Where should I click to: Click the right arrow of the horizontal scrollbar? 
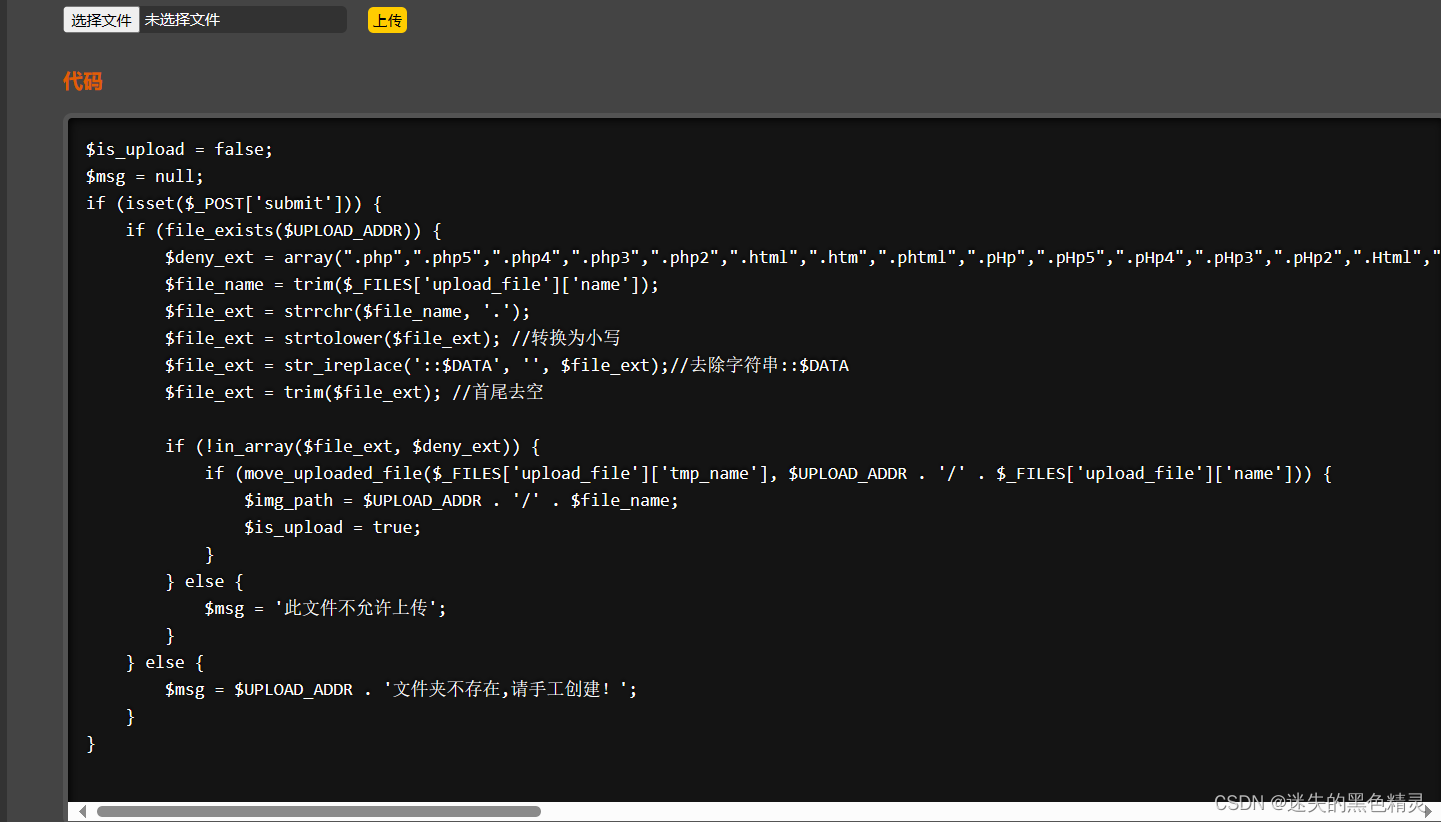tap(1428, 811)
